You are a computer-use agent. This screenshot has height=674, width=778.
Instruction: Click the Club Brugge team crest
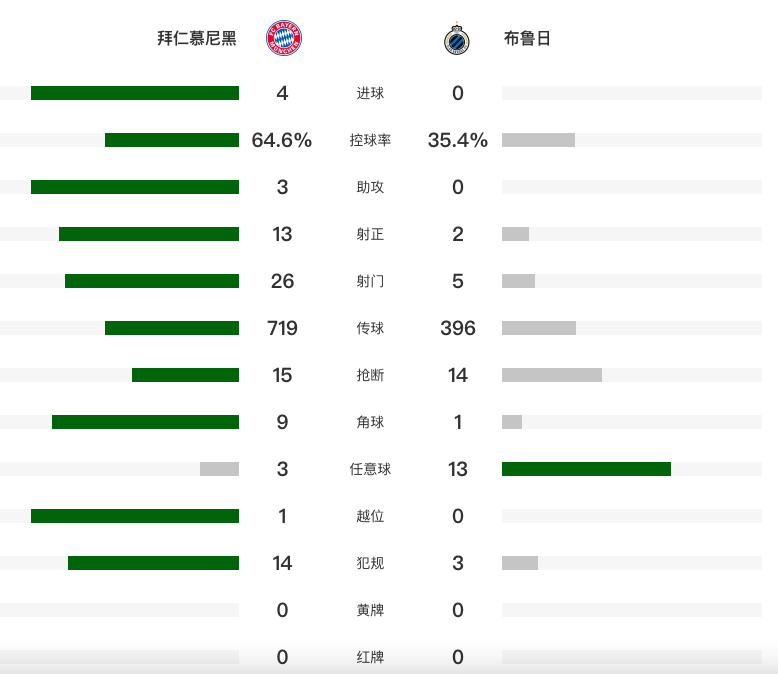[x=458, y=39]
